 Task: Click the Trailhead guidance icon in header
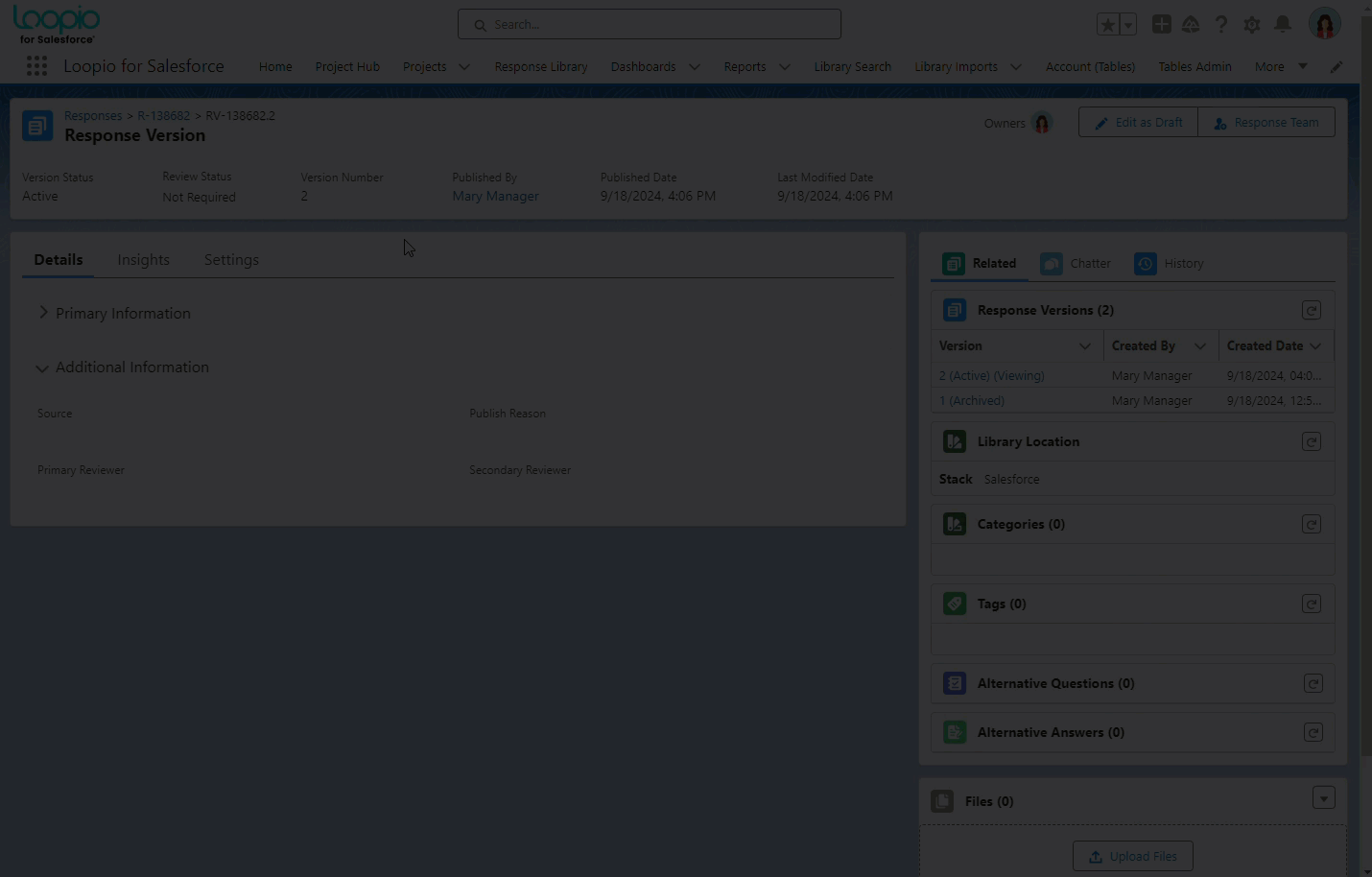pyautogui.click(x=1191, y=25)
